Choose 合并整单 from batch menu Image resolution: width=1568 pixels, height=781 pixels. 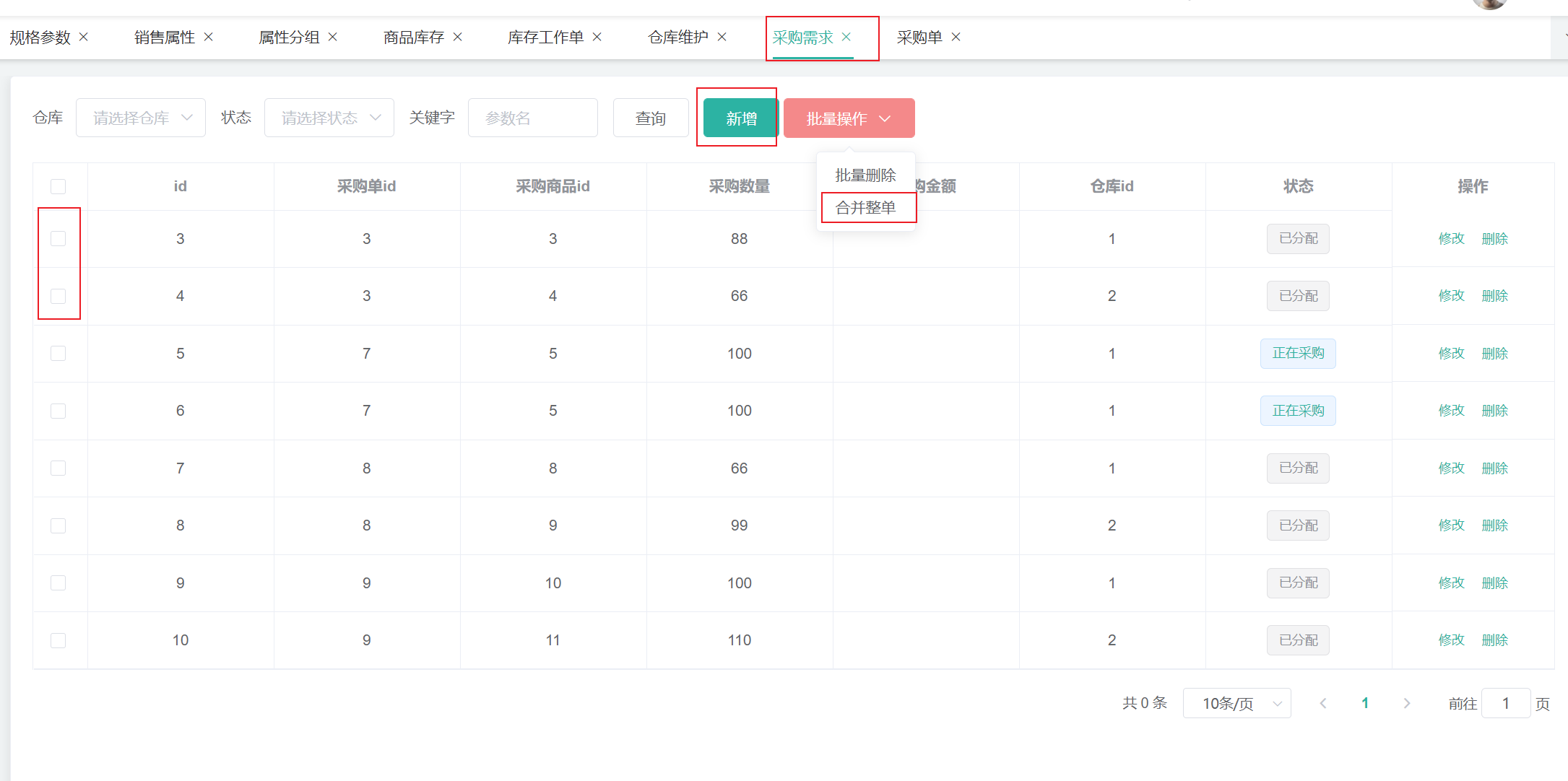coord(866,208)
